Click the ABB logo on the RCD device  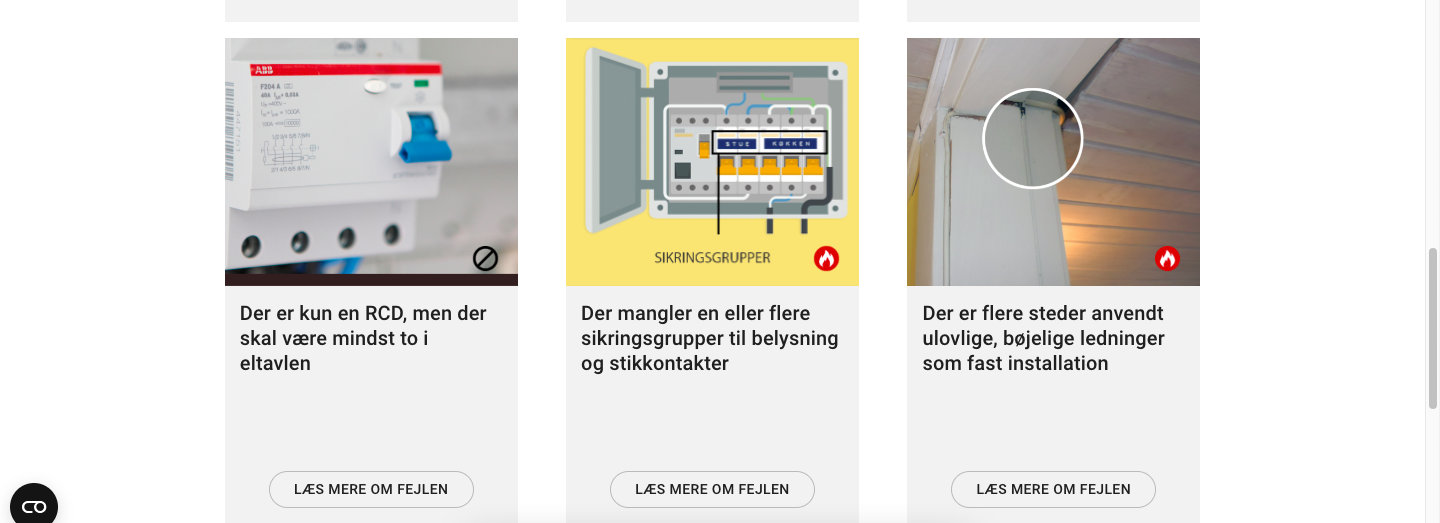tap(263, 71)
